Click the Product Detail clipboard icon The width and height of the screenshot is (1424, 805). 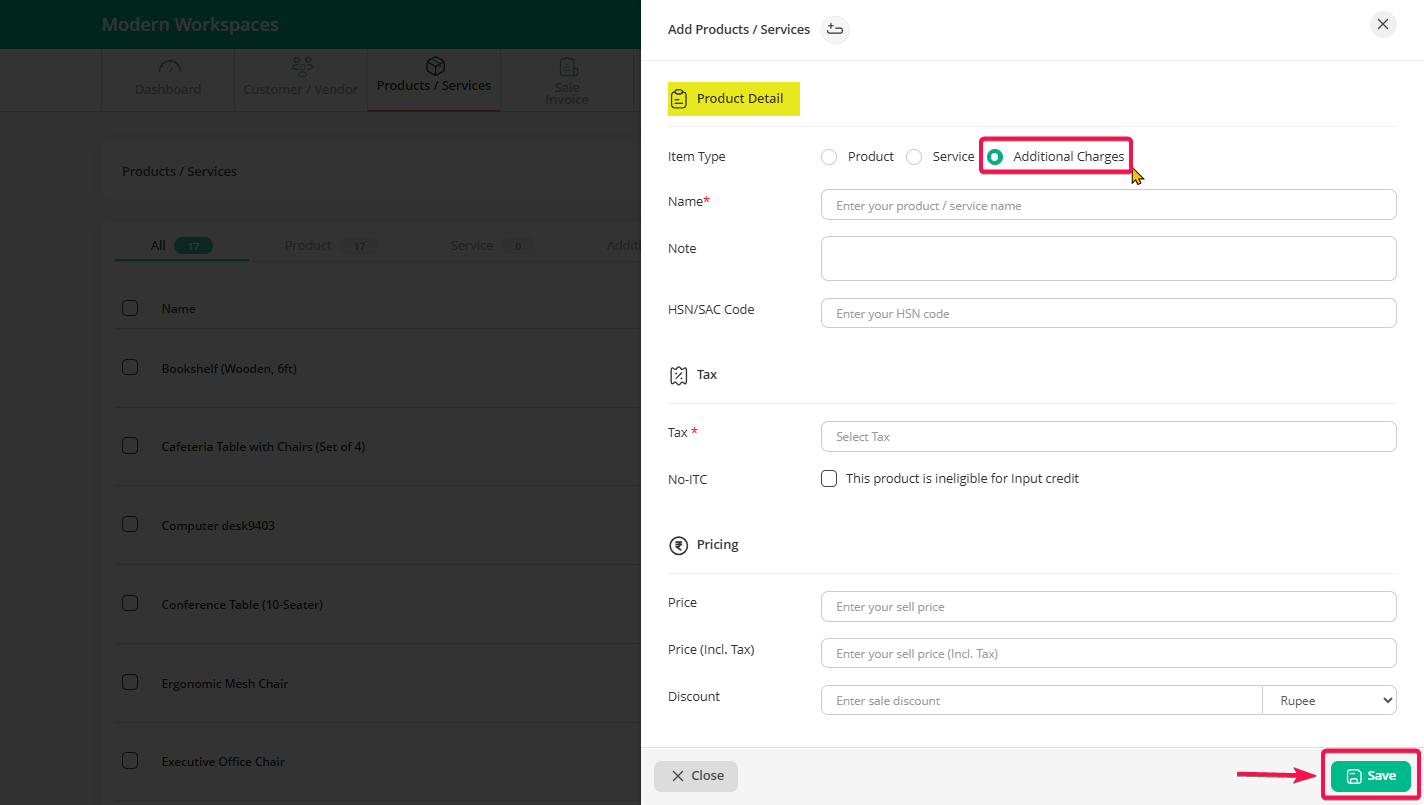pyautogui.click(x=679, y=99)
